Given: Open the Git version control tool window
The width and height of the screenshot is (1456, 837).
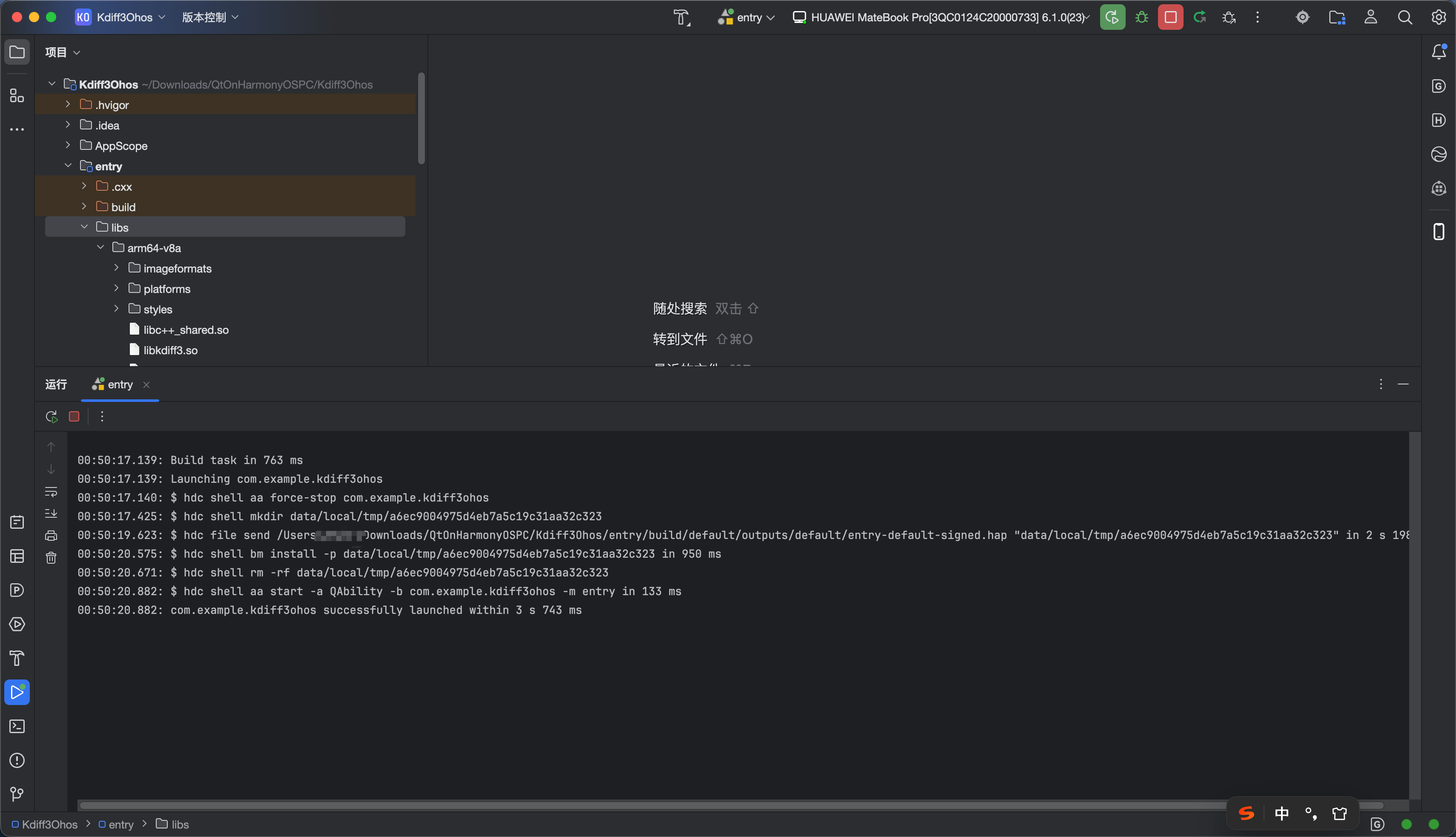Looking at the screenshot, I should click(x=17, y=794).
